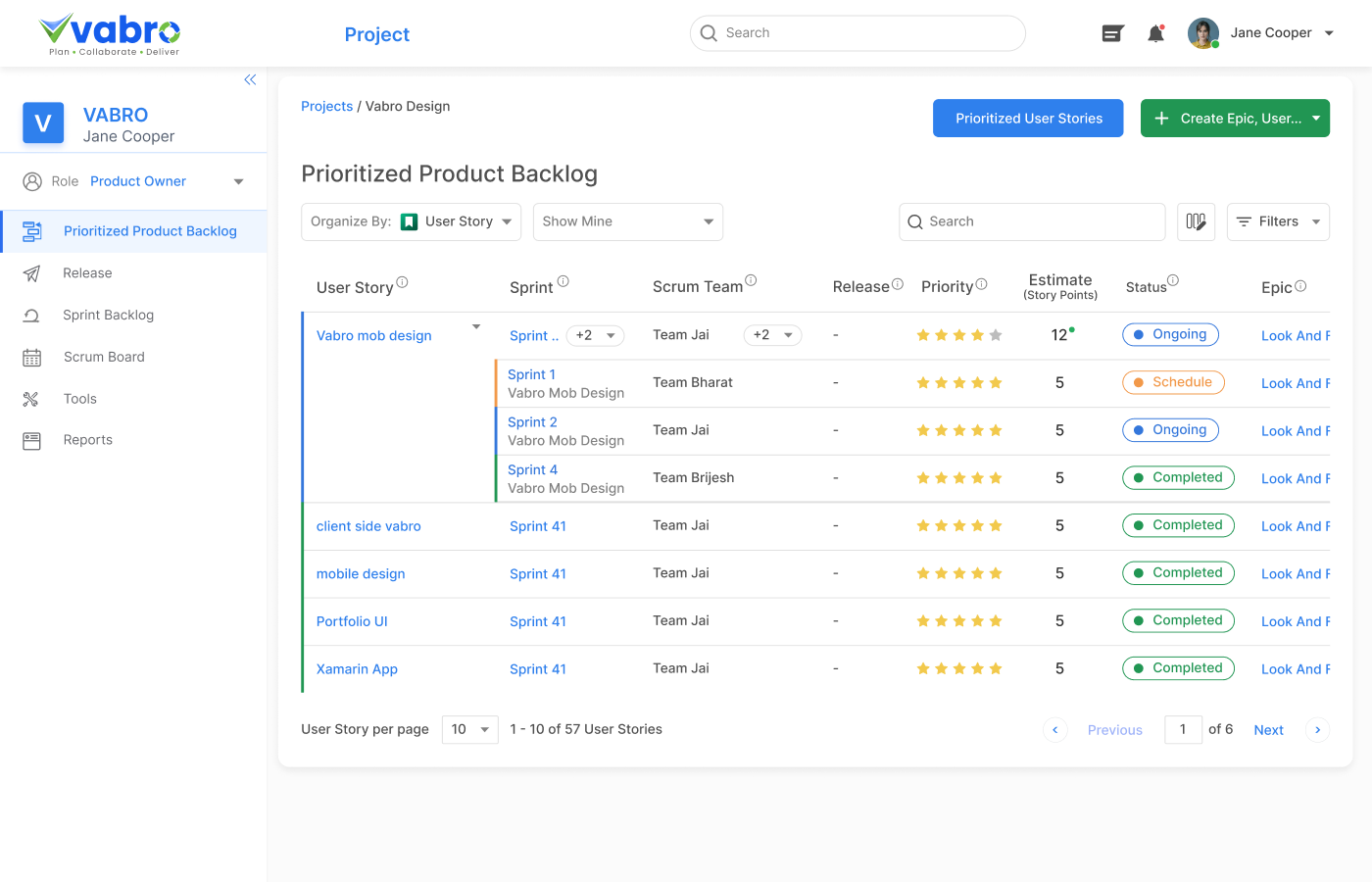
Task: Click the Prioritized User Stories button
Action: [1028, 118]
